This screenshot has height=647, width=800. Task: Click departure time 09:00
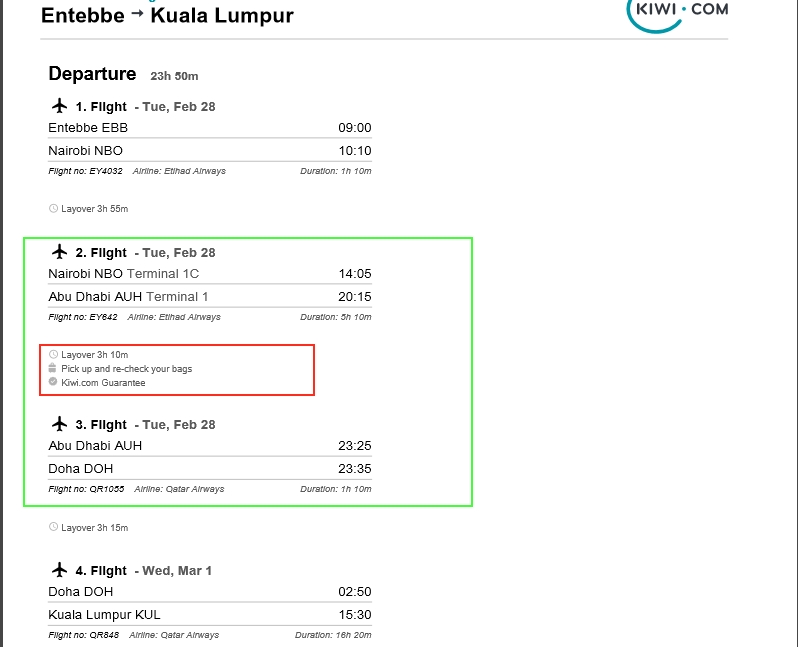point(355,128)
